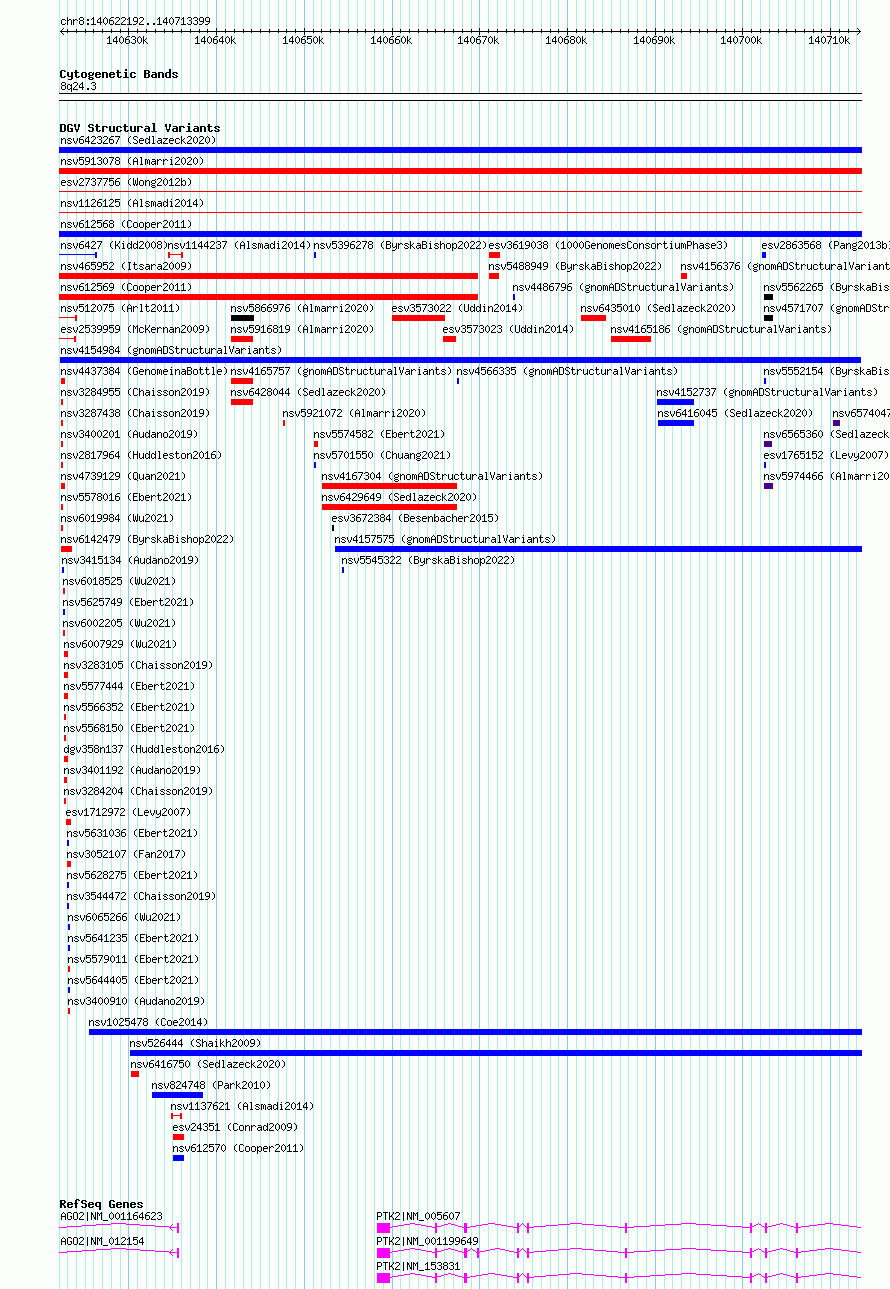This screenshot has width=890, height=1289.
Task: Click the nsv6435010 (Sedlazeck2020) label
Action: (658, 308)
